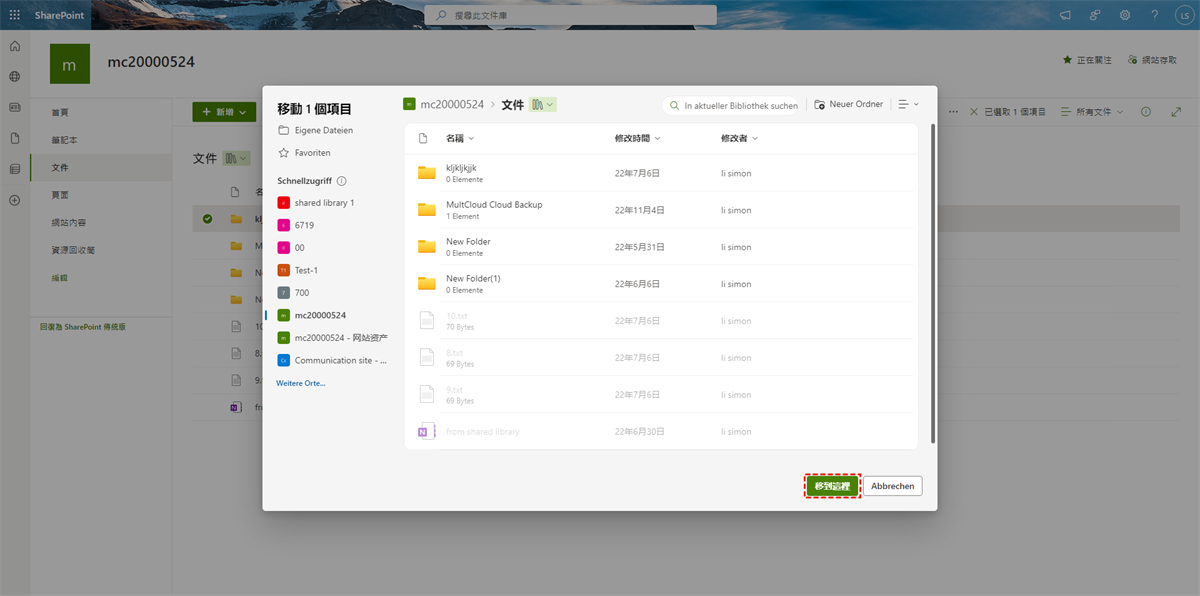
Task: Open the toolbar overflow three dots
Action: click(x=953, y=112)
